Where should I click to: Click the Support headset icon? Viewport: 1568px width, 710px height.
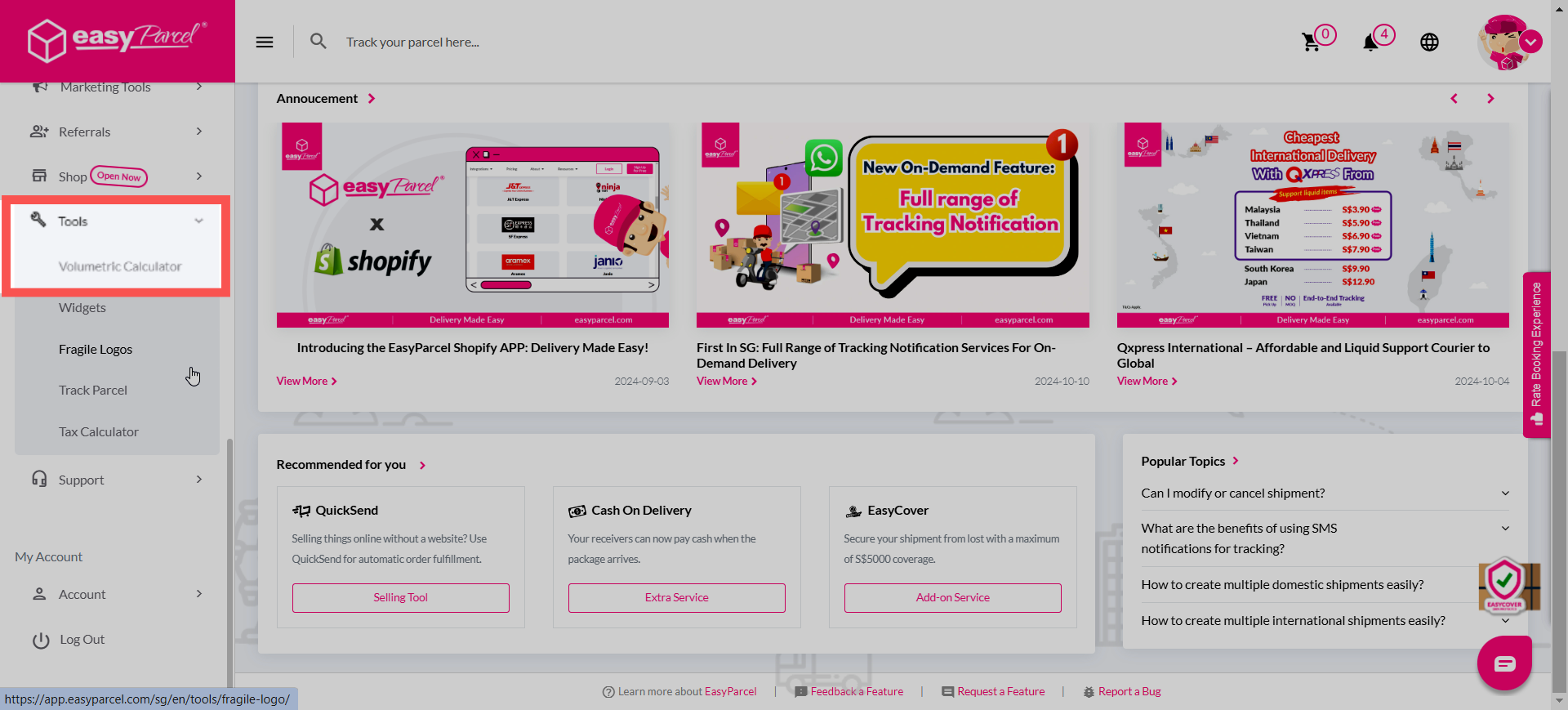pos(39,479)
